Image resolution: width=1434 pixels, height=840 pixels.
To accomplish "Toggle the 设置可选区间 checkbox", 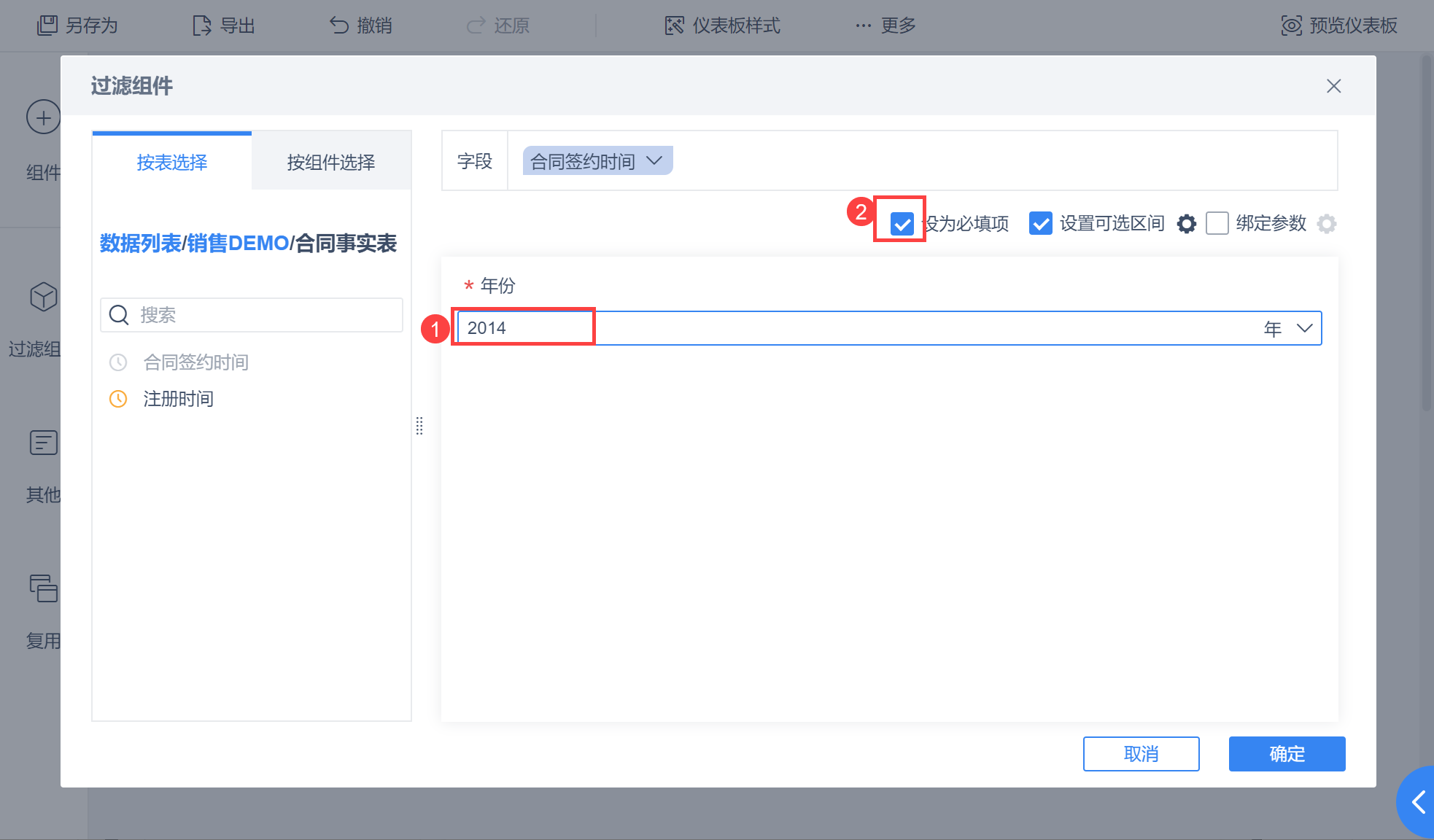I will pyautogui.click(x=1041, y=223).
